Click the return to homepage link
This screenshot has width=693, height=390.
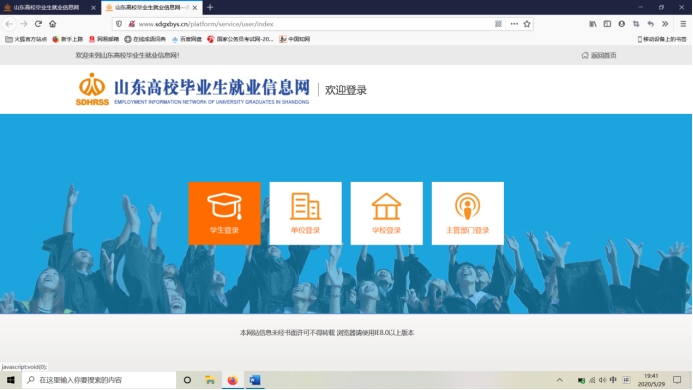click(x=599, y=55)
